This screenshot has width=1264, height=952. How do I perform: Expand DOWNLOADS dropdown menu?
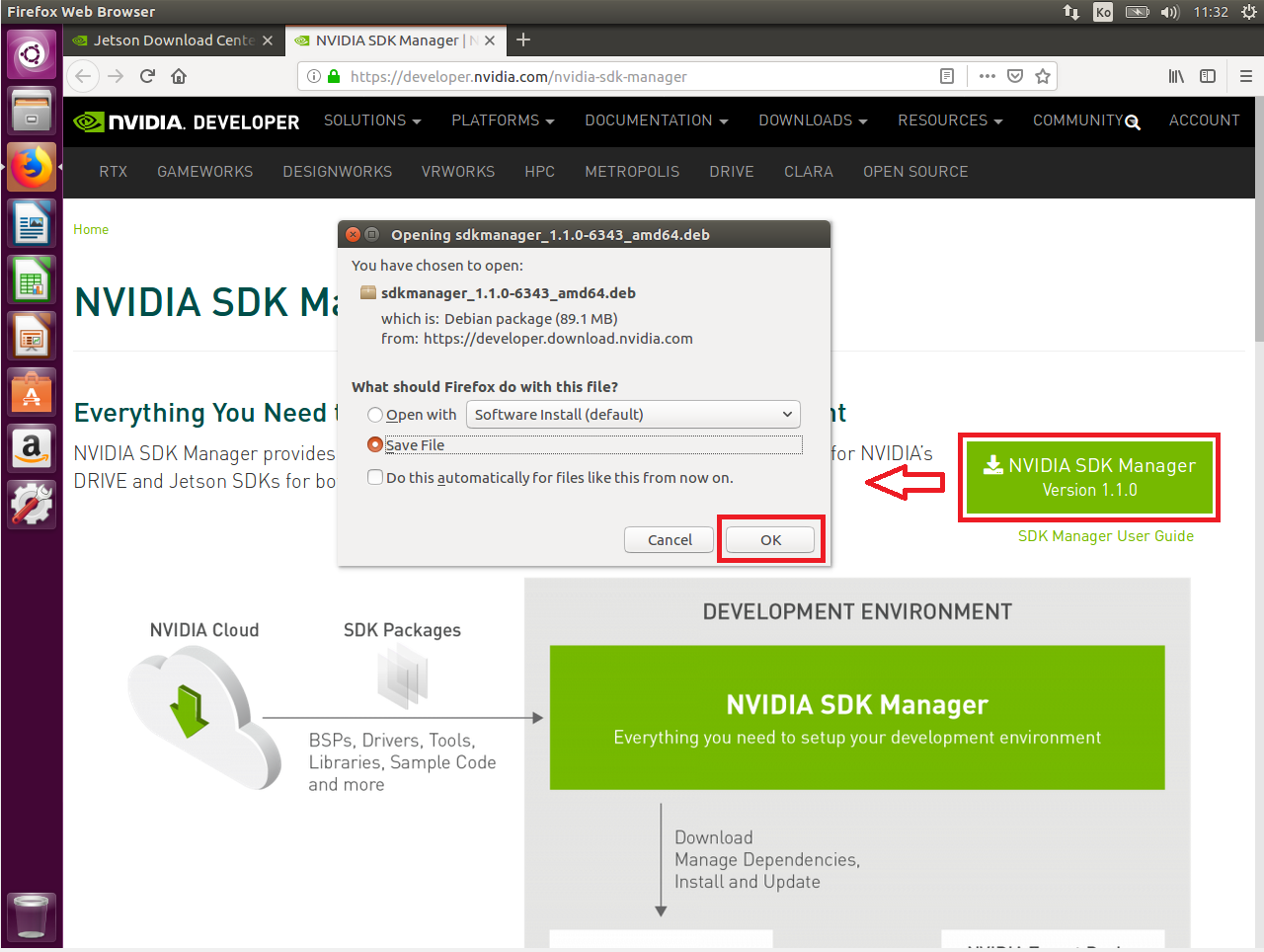tap(813, 120)
